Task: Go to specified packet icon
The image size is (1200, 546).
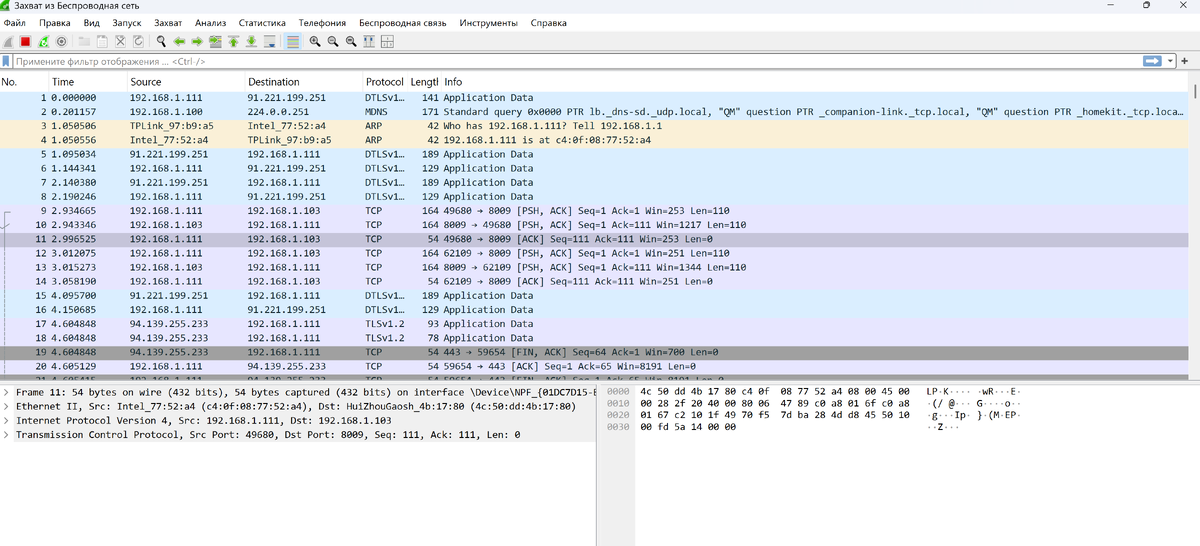Action: pos(215,42)
